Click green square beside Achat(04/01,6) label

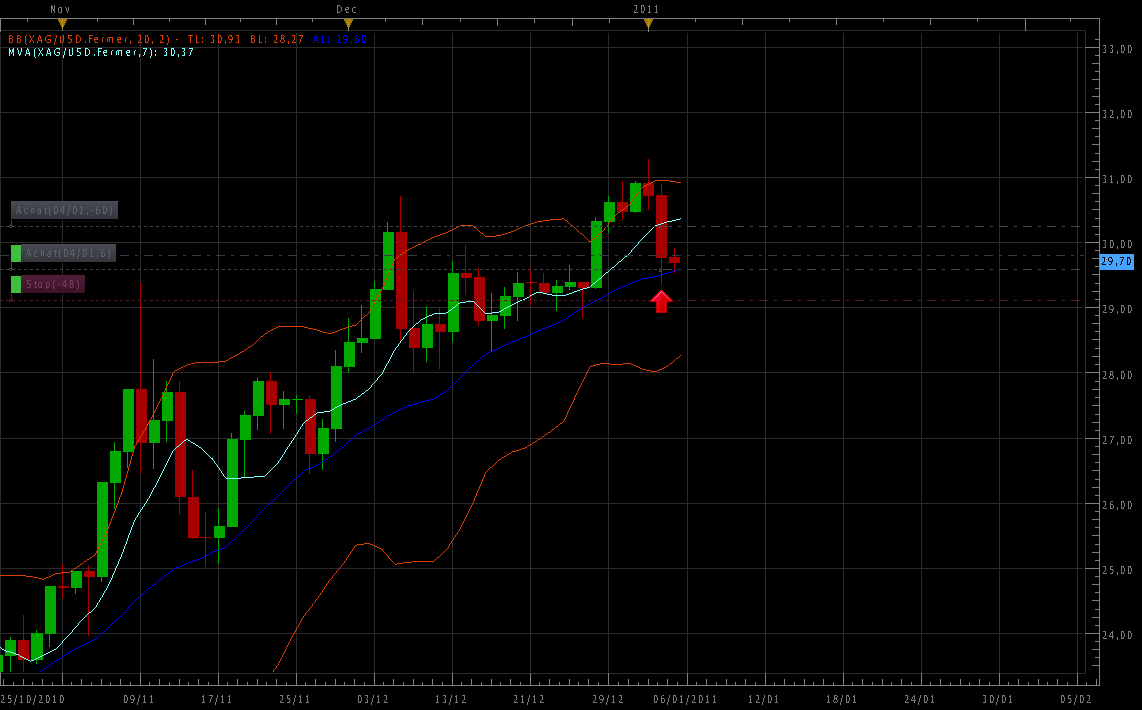[x=16, y=254]
